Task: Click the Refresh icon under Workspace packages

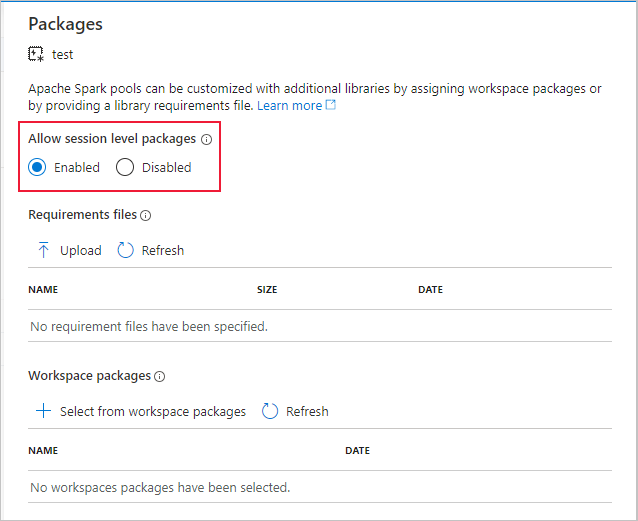Action: (270, 411)
